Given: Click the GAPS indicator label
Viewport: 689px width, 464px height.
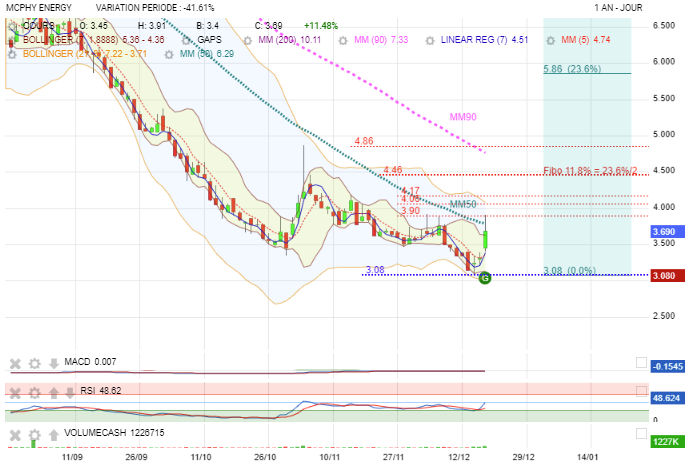Looking at the screenshot, I should [209, 40].
